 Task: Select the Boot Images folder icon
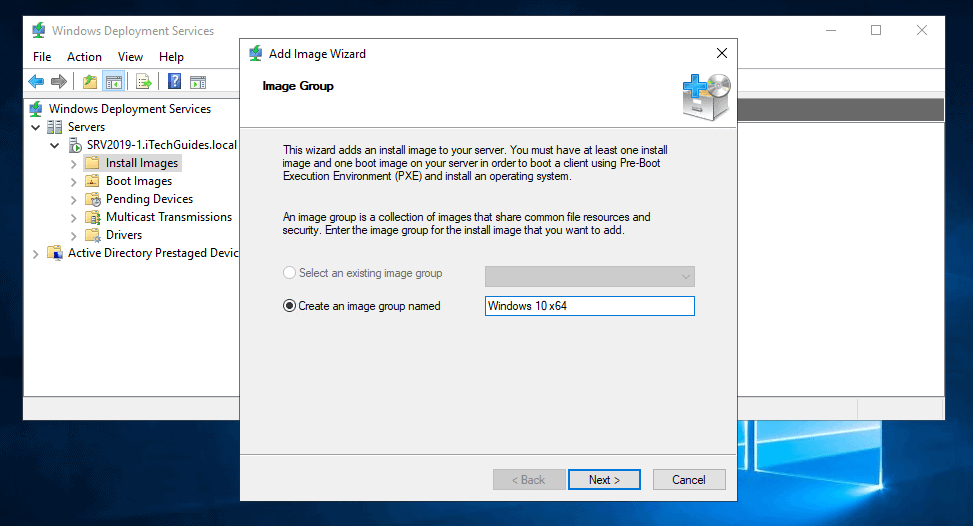pyautogui.click(x=92, y=181)
